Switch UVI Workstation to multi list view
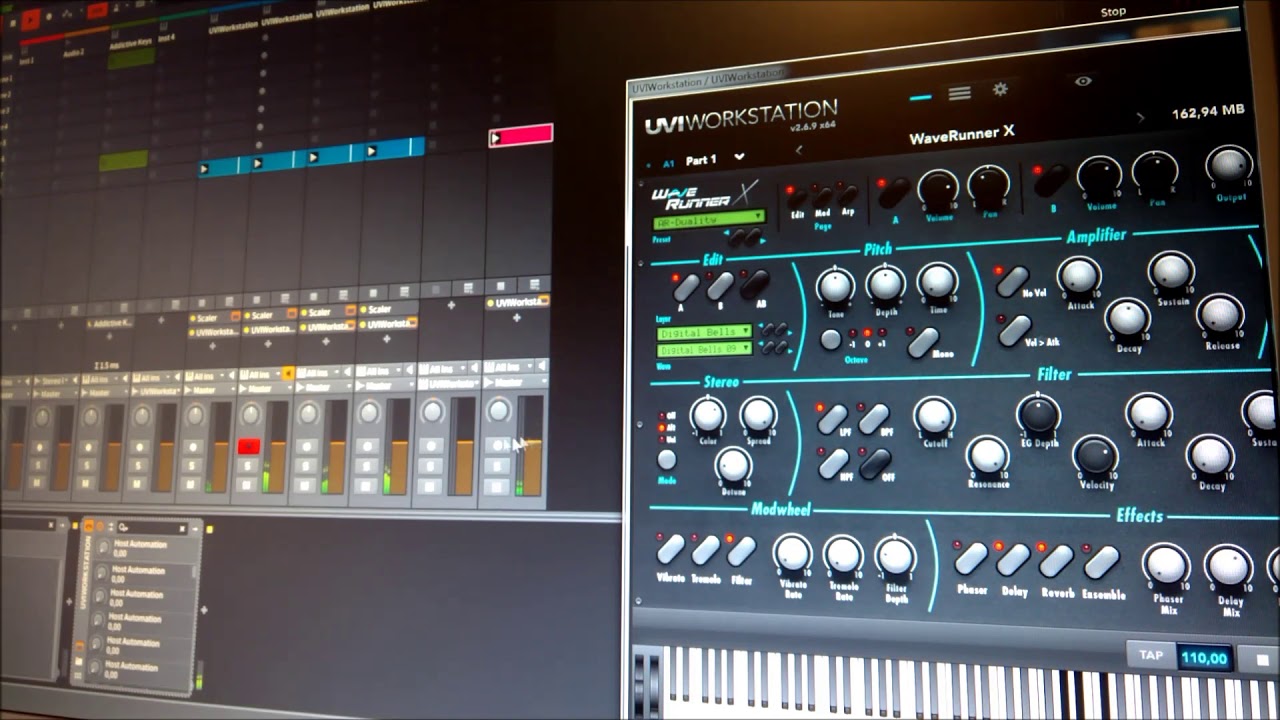 [x=959, y=93]
